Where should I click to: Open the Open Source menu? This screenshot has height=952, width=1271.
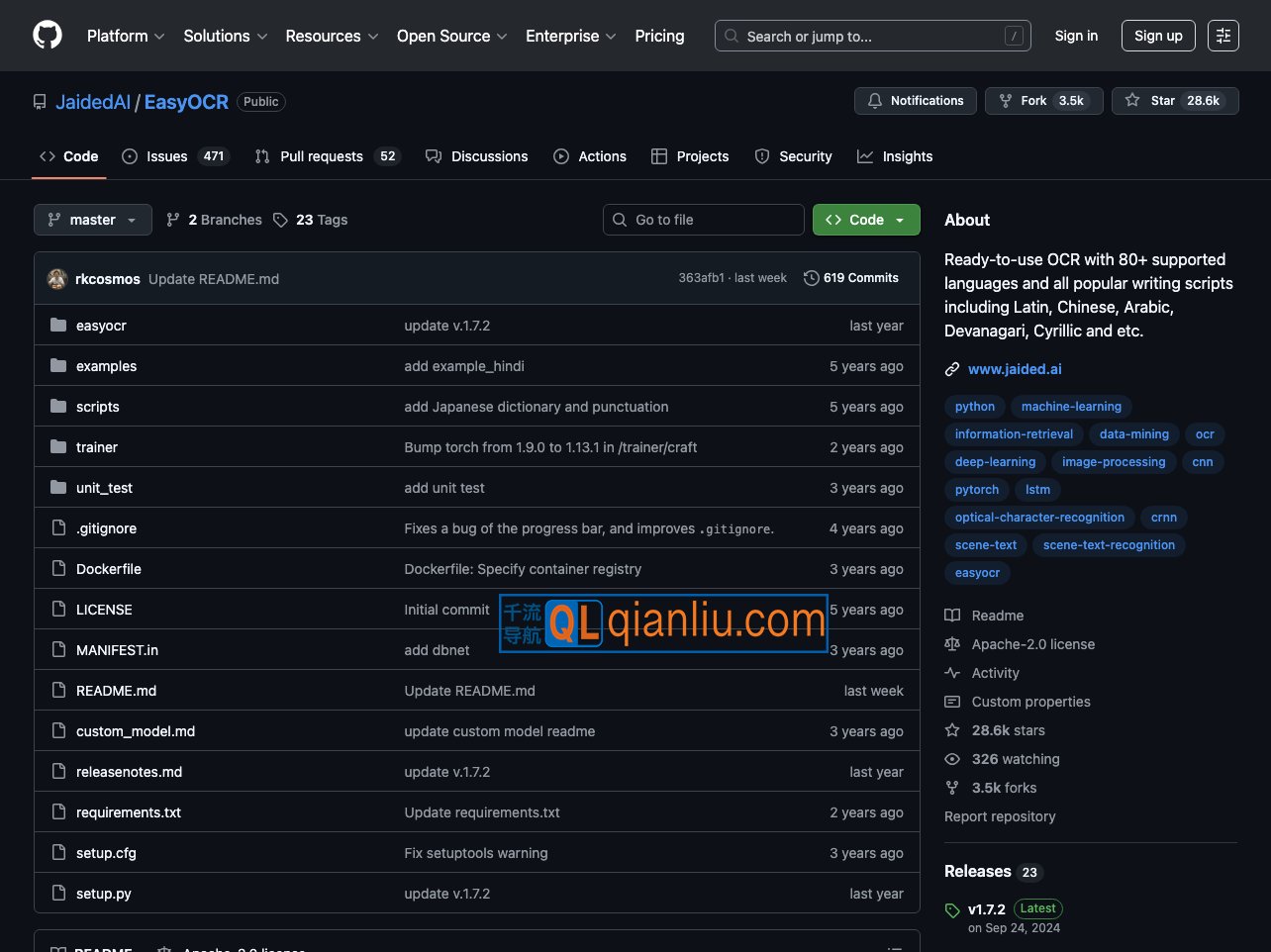pyautogui.click(x=451, y=36)
